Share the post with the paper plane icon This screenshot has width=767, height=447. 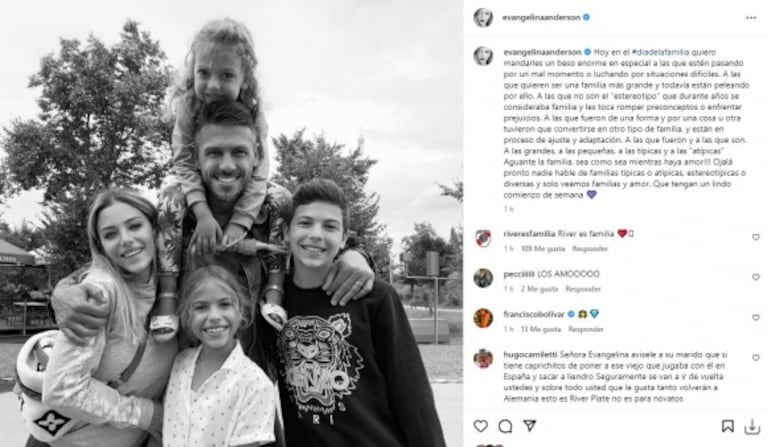point(530,425)
